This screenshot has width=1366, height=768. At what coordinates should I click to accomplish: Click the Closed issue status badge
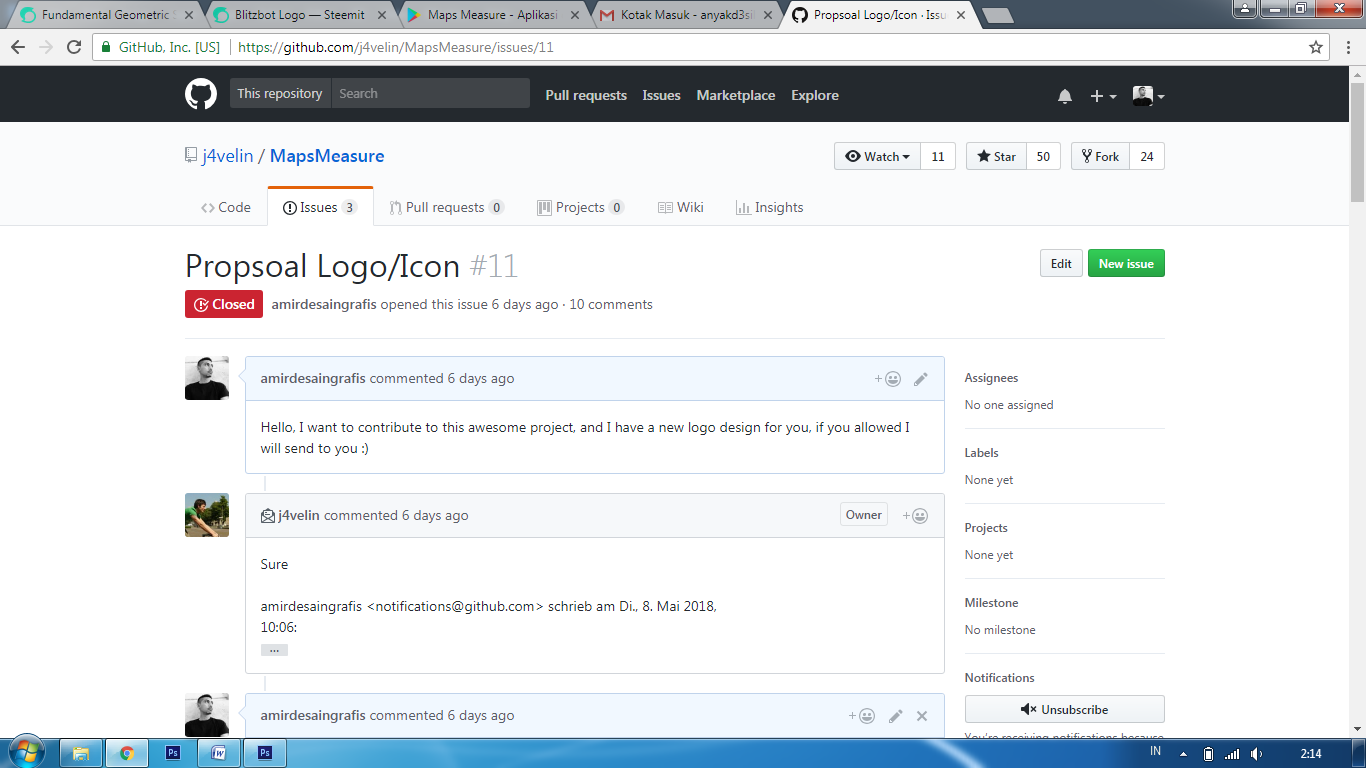pyautogui.click(x=224, y=304)
